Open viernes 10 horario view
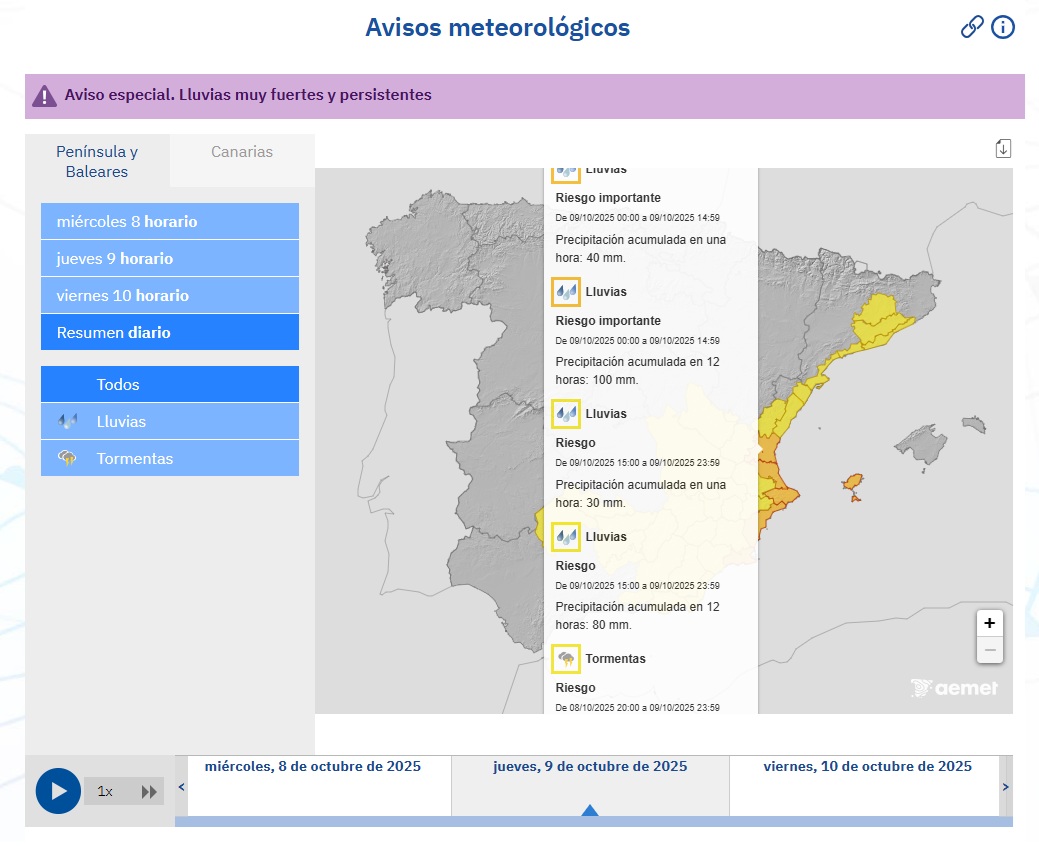 [170, 296]
